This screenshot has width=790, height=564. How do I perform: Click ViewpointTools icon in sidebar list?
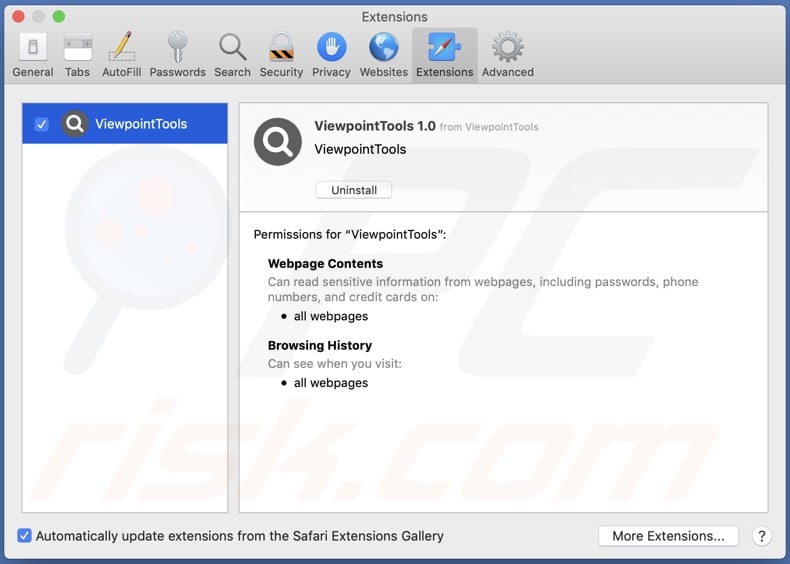(x=75, y=123)
